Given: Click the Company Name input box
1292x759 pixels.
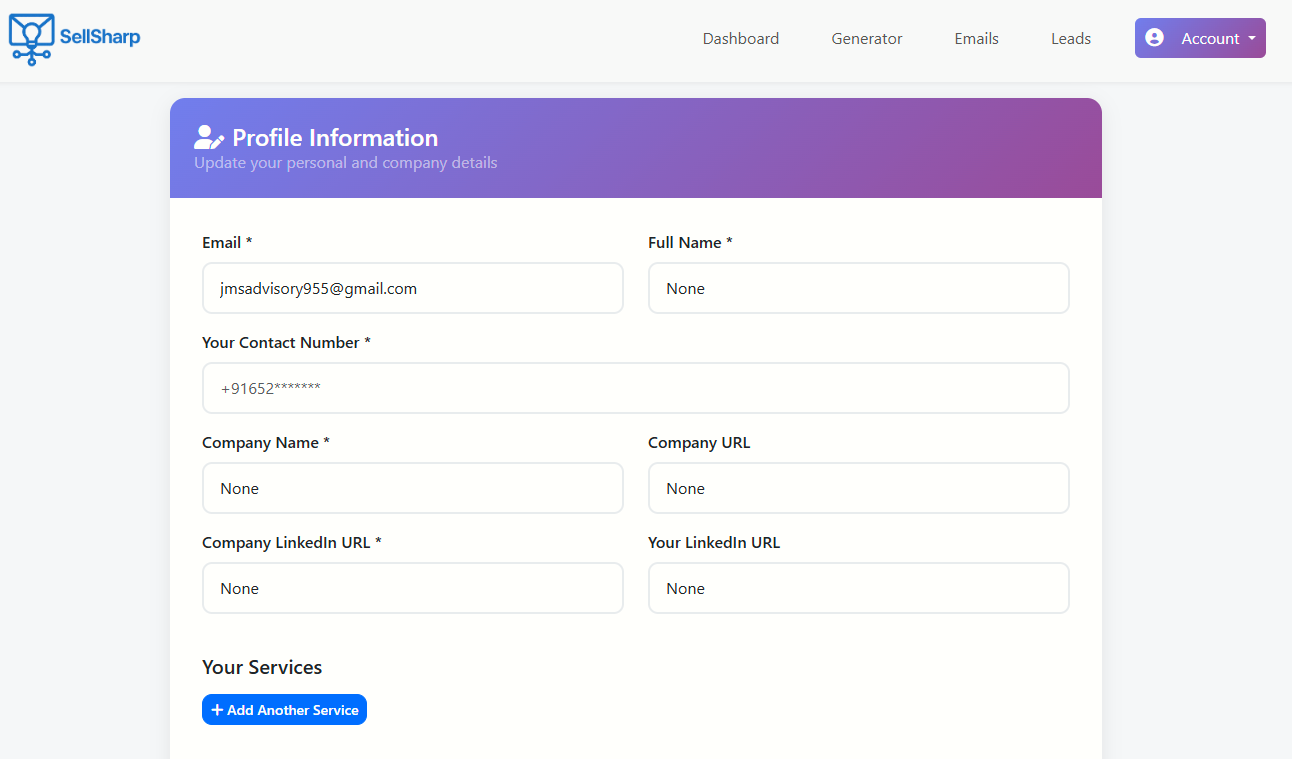Looking at the screenshot, I should [412, 488].
